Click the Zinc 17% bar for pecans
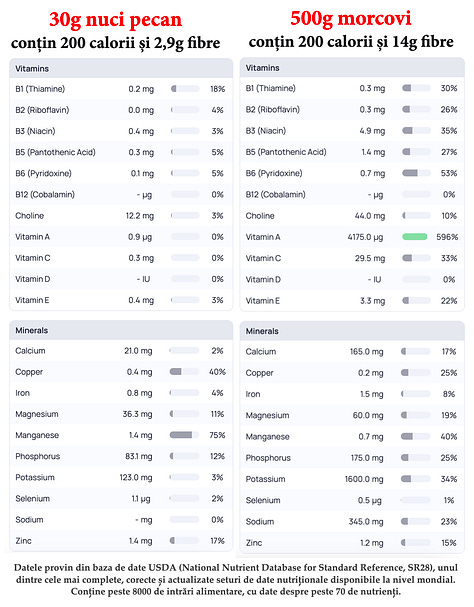Screen dimensions: 474x607 pos(184,540)
